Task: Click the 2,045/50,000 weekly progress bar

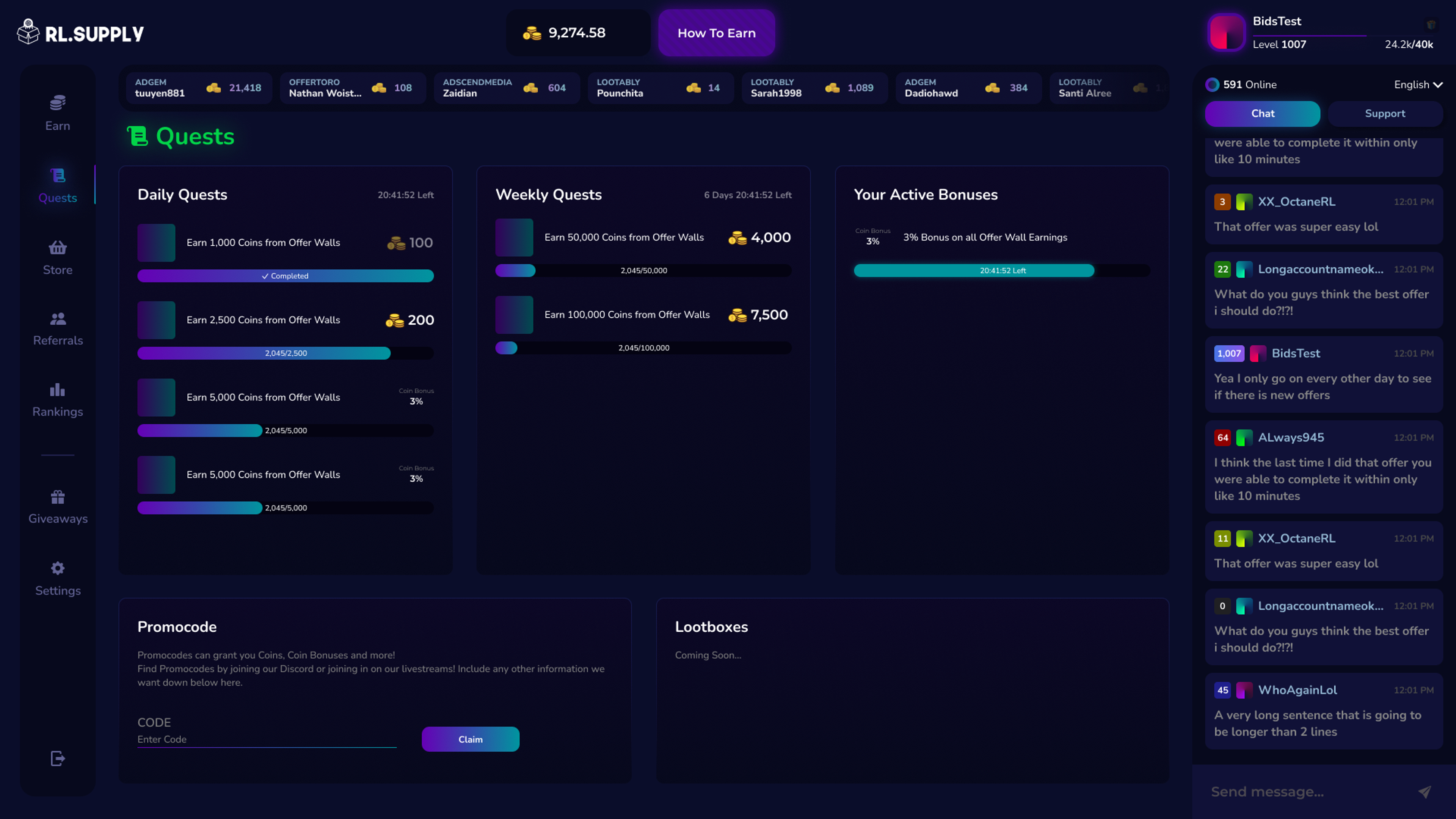Action: [x=643, y=271]
